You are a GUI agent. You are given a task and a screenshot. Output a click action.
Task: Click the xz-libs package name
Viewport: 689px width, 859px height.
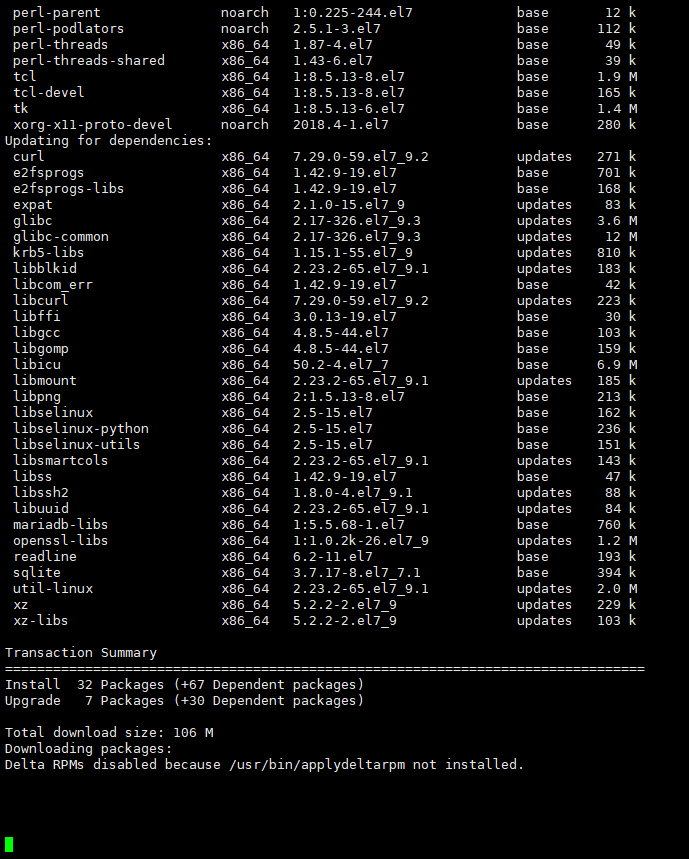(x=41, y=621)
